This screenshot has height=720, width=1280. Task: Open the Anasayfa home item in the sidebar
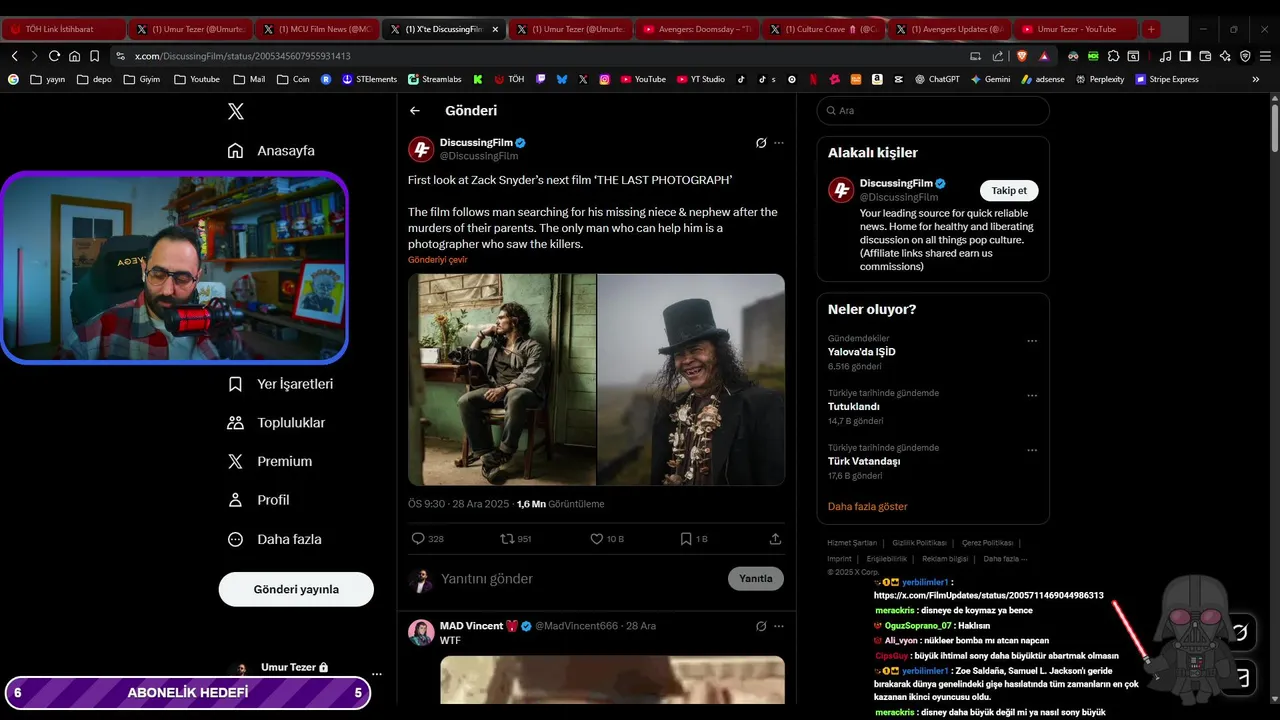271,151
